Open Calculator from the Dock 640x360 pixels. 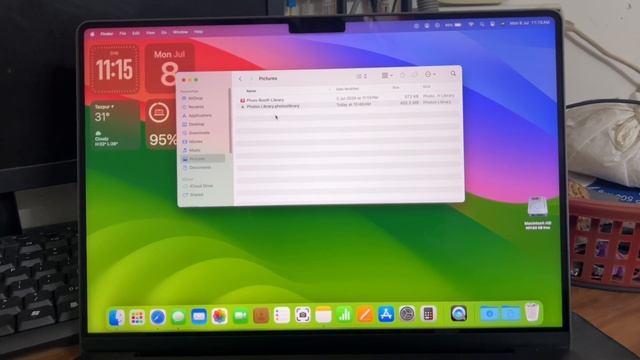428,314
